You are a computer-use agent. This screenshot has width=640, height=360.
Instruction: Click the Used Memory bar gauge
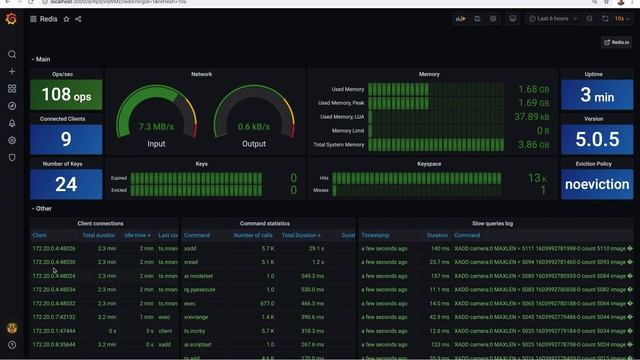436,89
